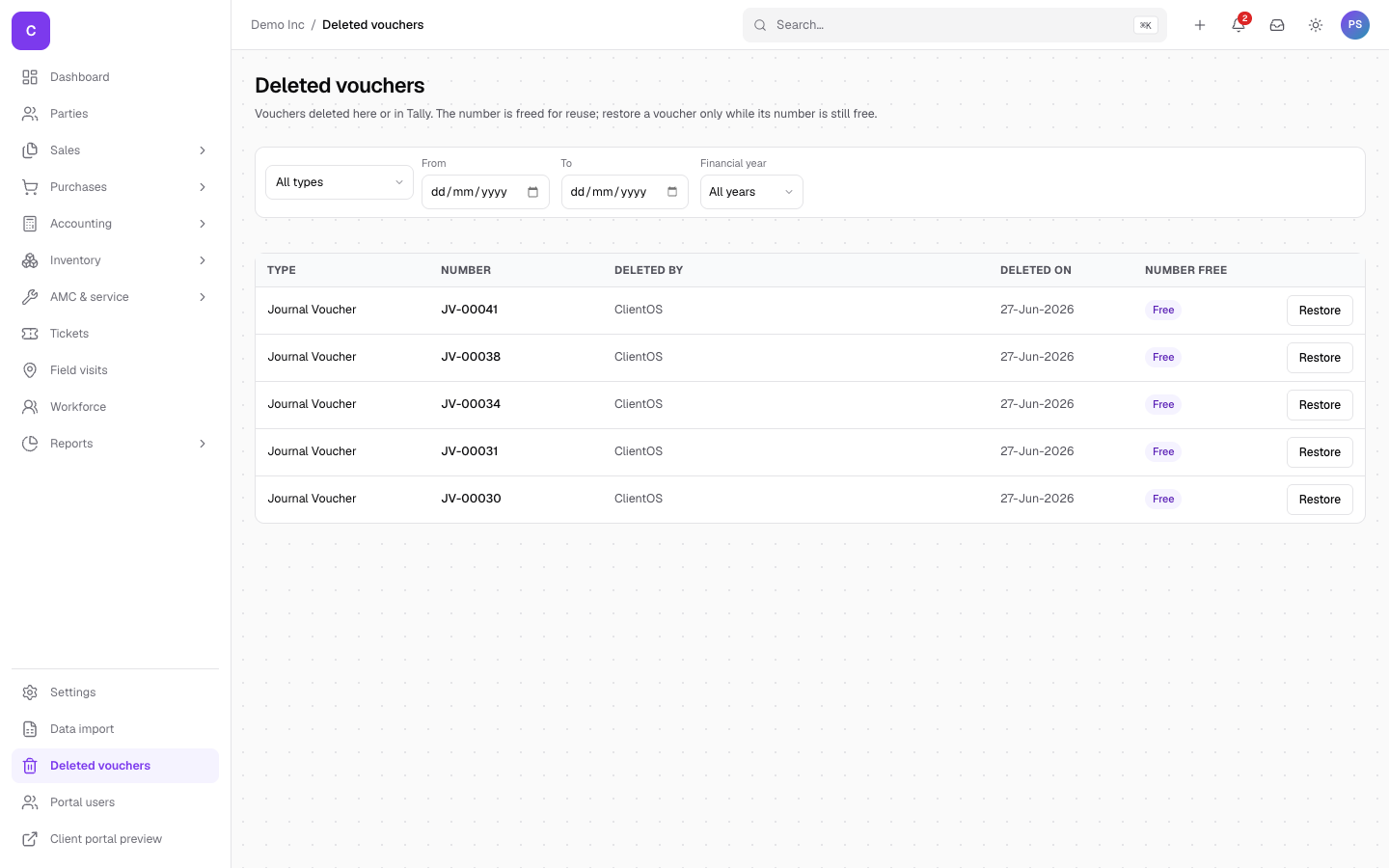Screen dimensions: 1389x868
Task: Expand the Inventory submenu chevron
Action: pos(203,260)
